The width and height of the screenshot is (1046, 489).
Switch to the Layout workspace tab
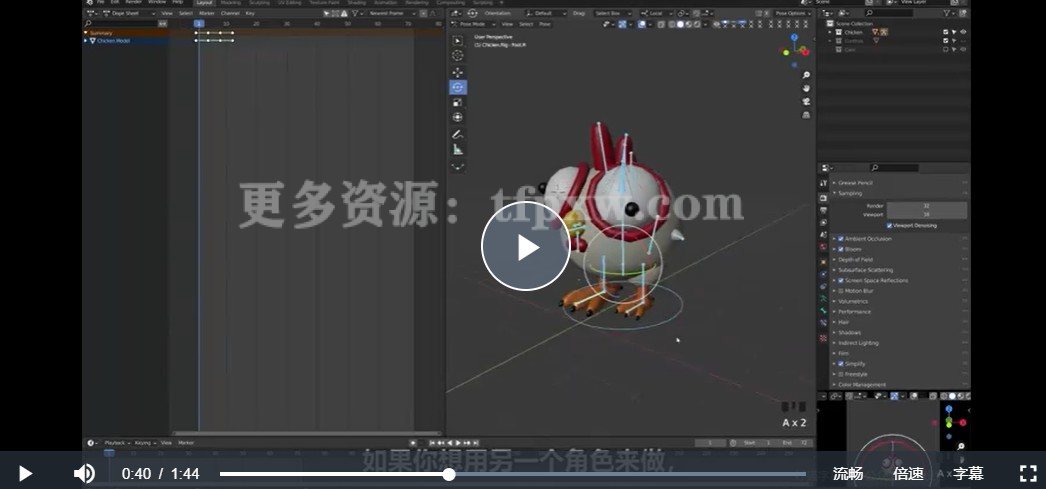click(204, 3)
